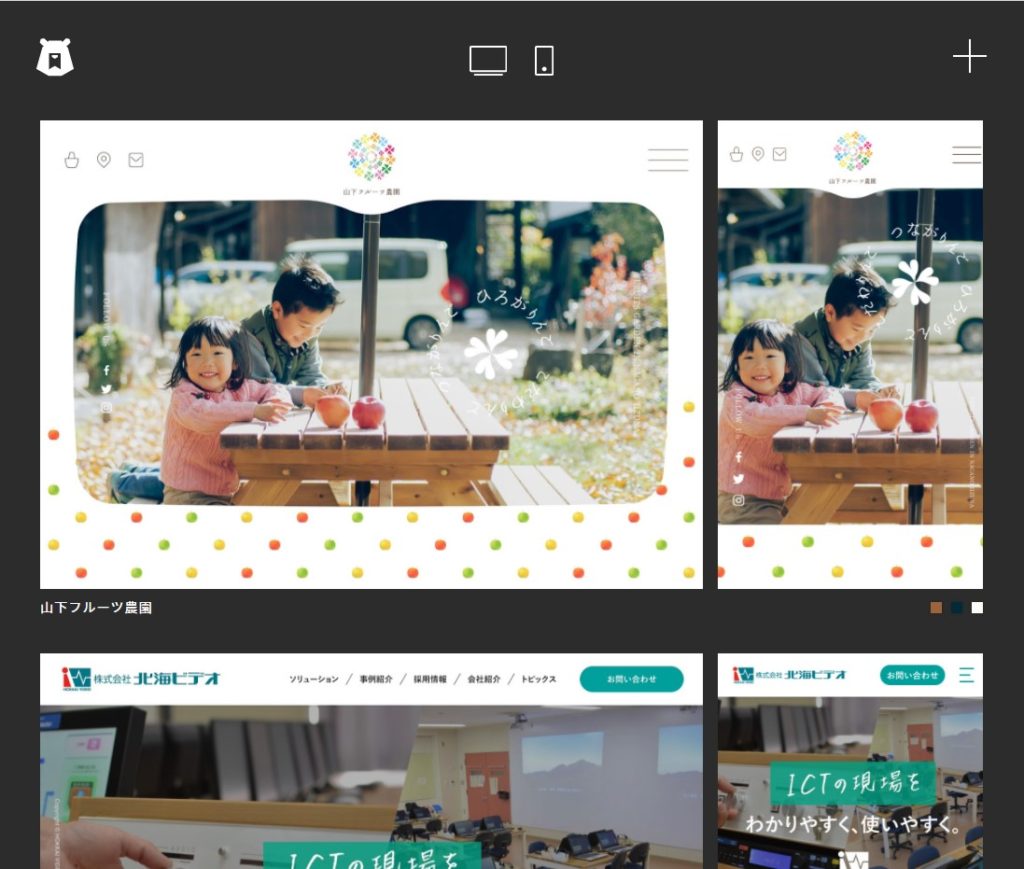Click the basket icon in the desktop farm preview
This screenshot has width=1024, height=869.
pos(71,160)
